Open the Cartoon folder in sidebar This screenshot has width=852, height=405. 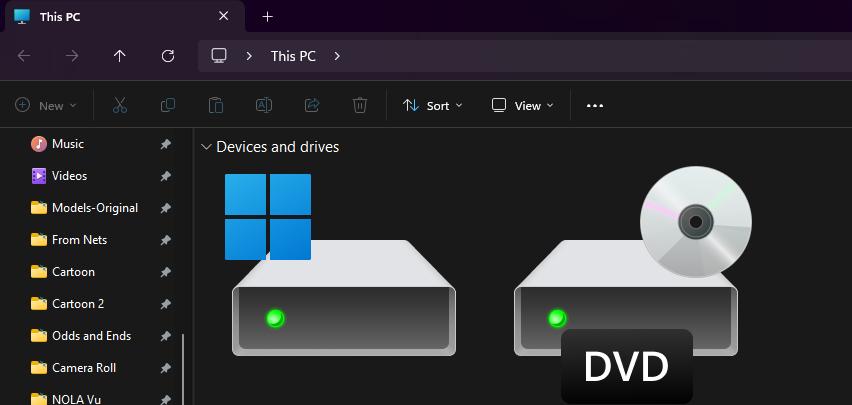pyautogui.click(x=62, y=272)
